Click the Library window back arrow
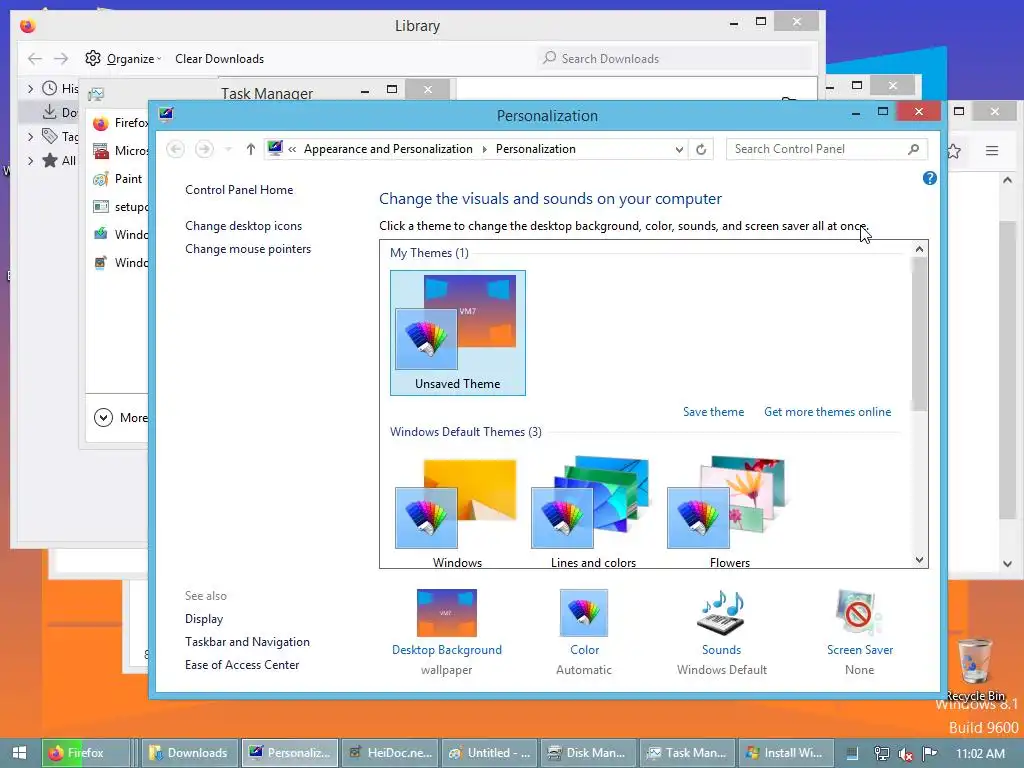The image size is (1024, 768). coord(35,59)
